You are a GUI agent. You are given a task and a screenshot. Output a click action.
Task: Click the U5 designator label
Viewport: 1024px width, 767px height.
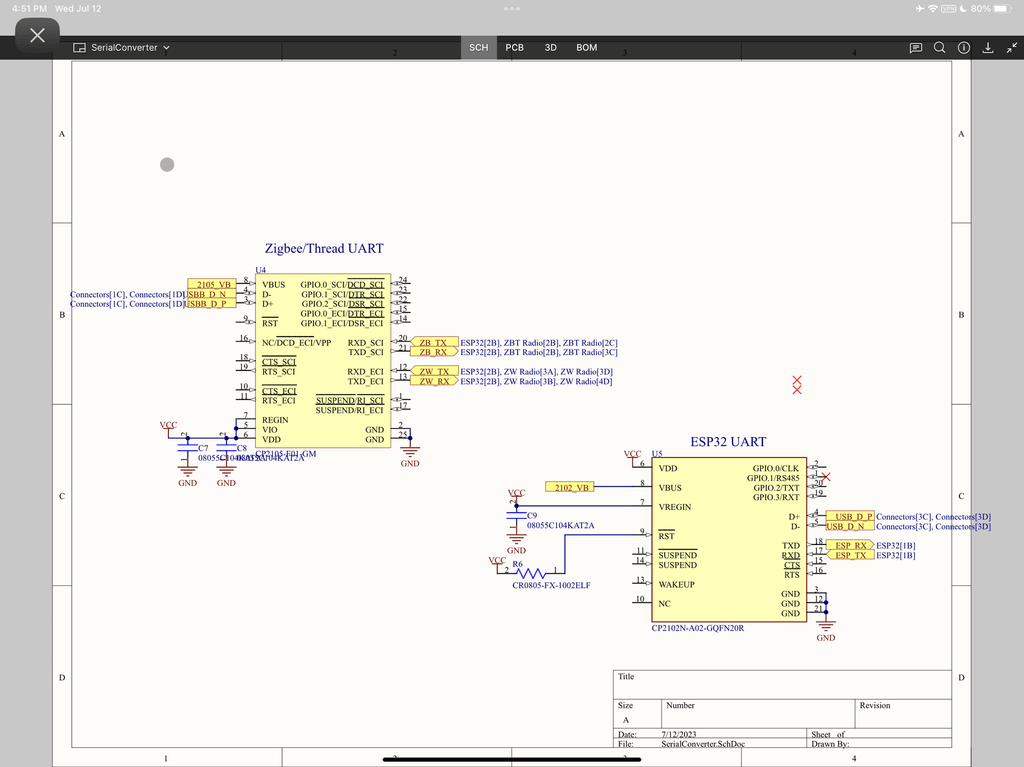pyautogui.click(x=657, y=453)
